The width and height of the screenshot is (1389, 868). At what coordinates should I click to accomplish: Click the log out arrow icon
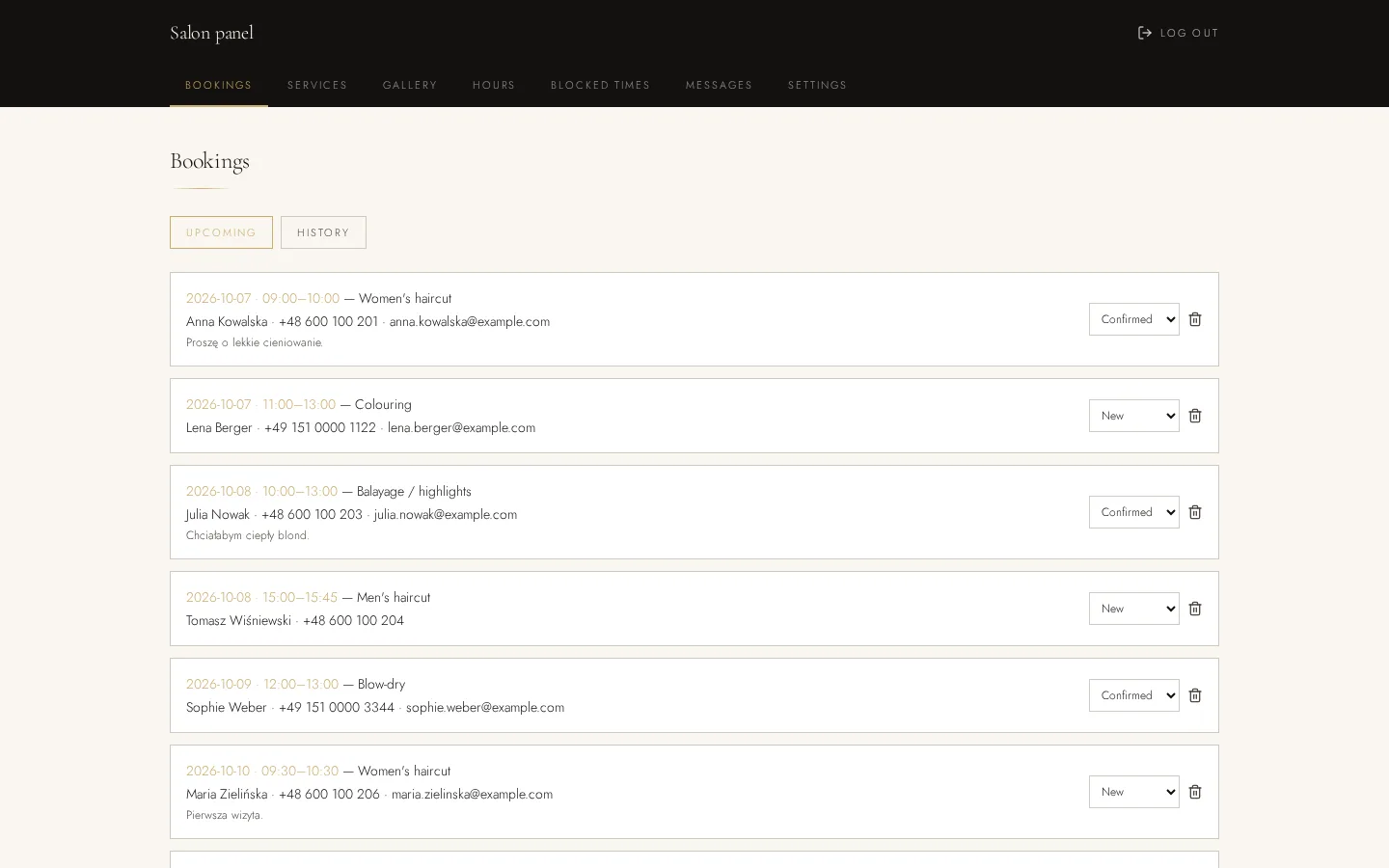coord(1145,33)
